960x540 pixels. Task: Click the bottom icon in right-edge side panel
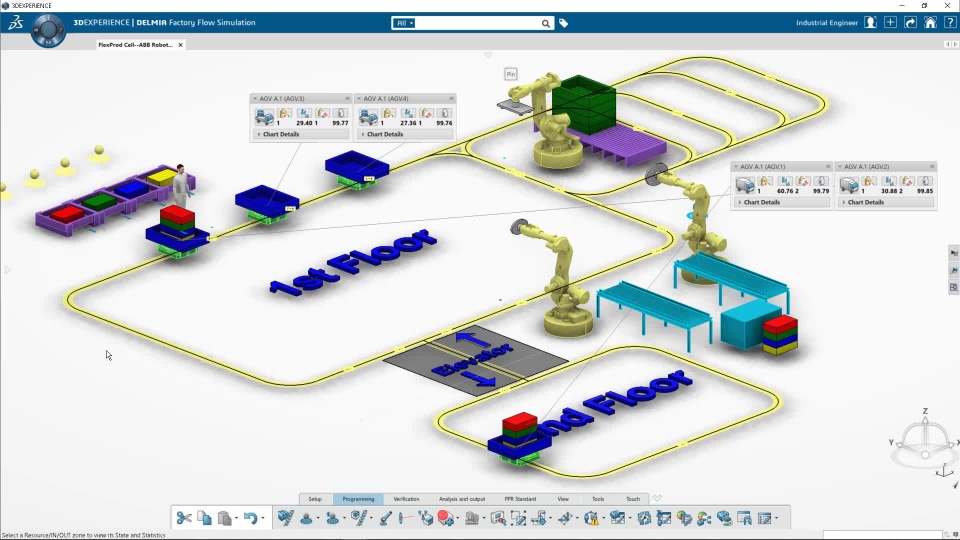953,287
